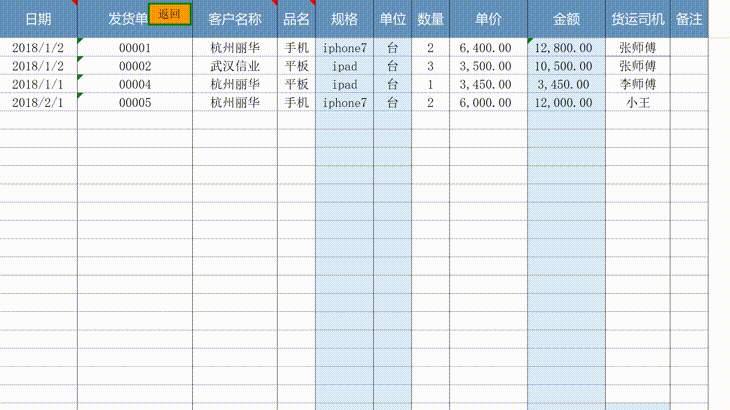Image resolution: width=730 pixels, height=410 pixels.
Task: Click the date cell 2018/1/1
Action: (x=38, y=85)
